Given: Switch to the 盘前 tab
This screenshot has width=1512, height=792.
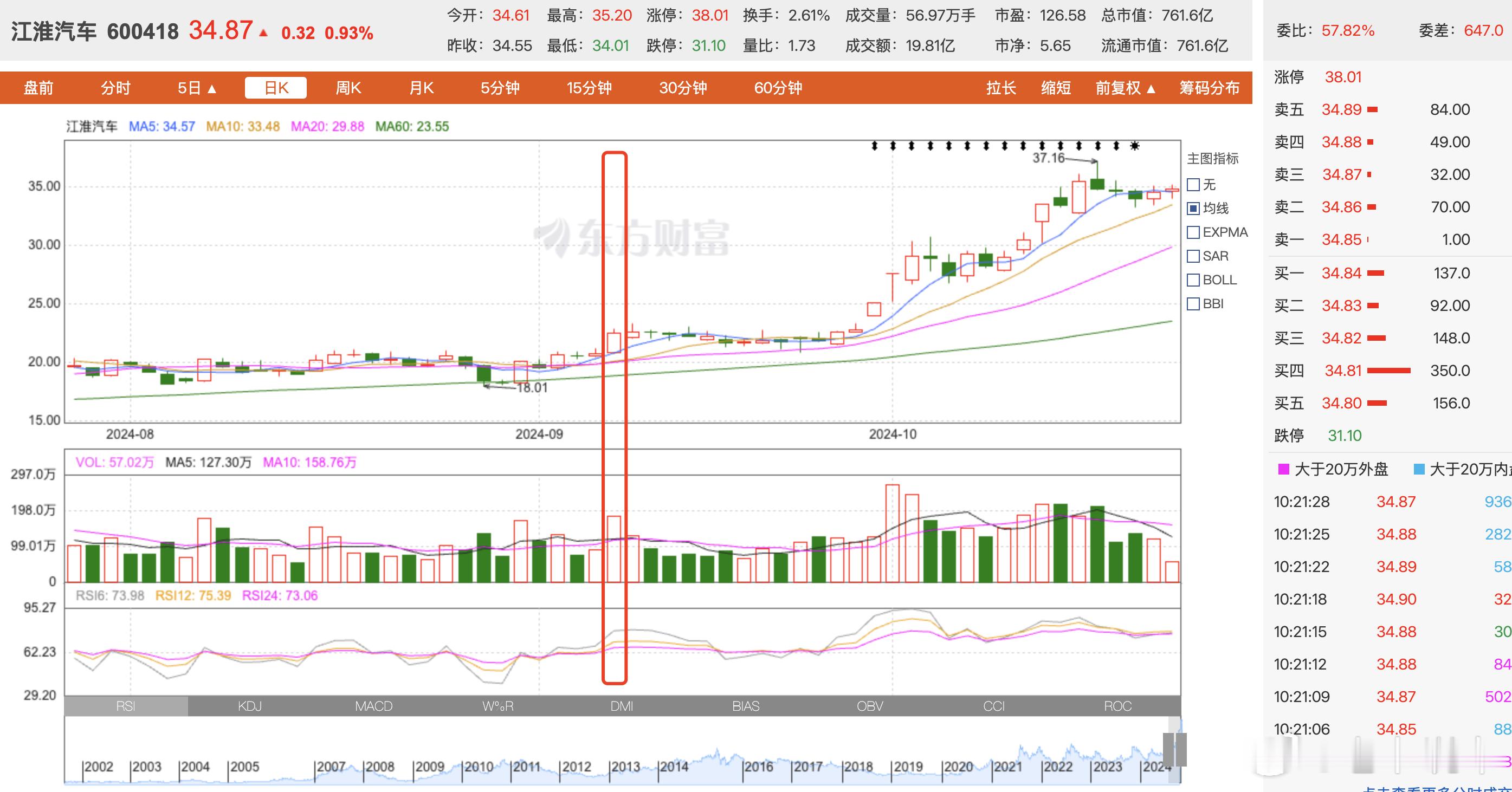Looking at the screenshot, I should 38,88.
